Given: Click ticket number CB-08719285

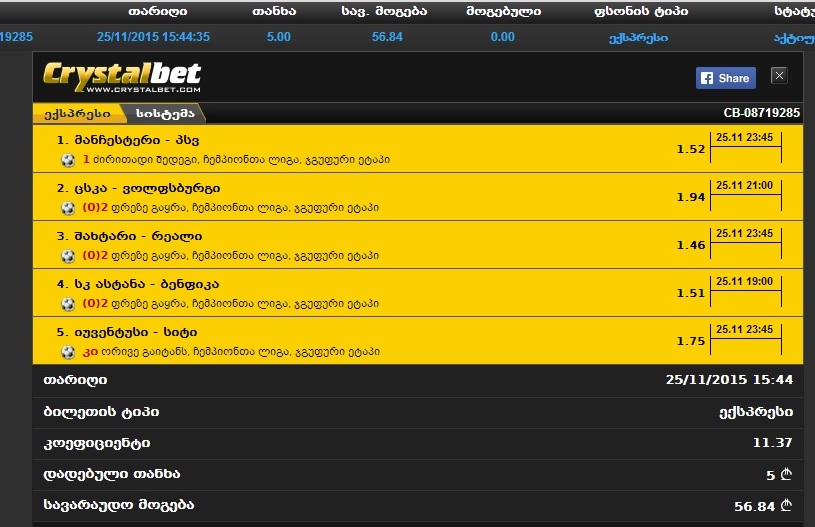Looking at the screenshot, I should (761, 113).
